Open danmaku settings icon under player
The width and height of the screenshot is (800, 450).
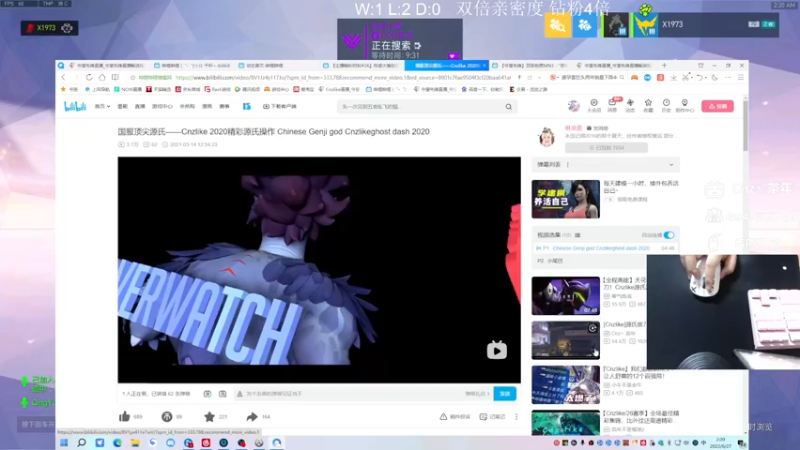click(222, 394)
